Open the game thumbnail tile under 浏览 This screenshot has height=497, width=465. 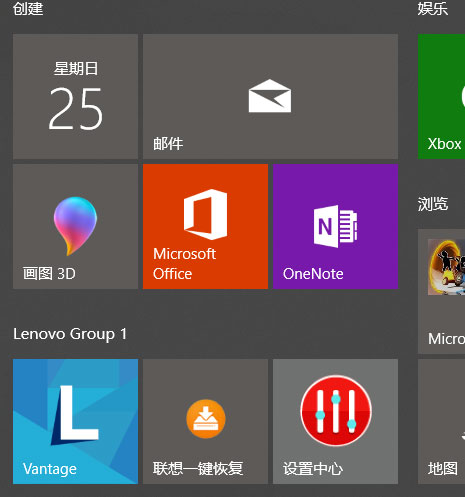[441, 291]
